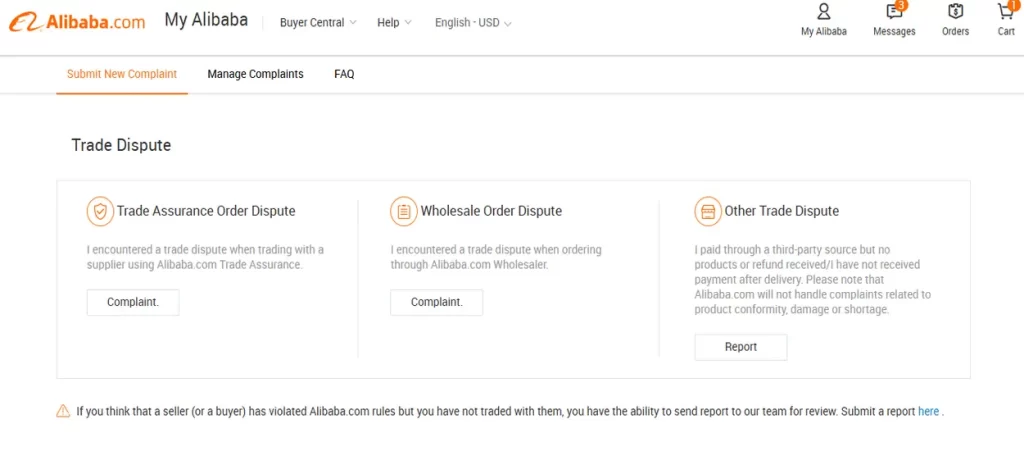This screenshot has height=451, width=1024.
Task: Follow the "here" link to submit a report
Action: [x=928, y=411]
